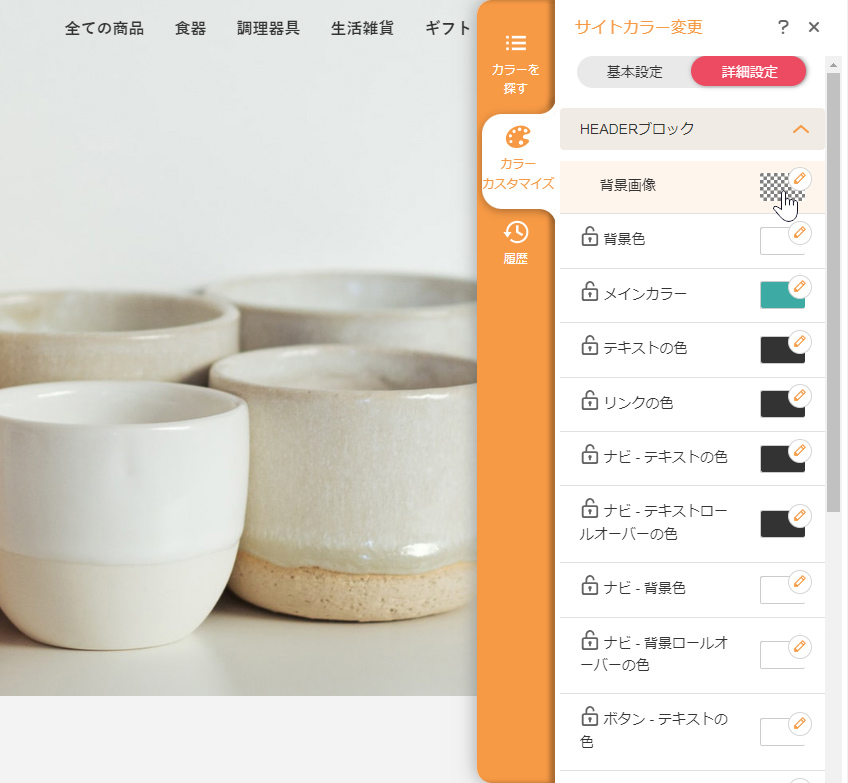Select the カラーカスタマイズ palette icon

click(x=517, y=138)
